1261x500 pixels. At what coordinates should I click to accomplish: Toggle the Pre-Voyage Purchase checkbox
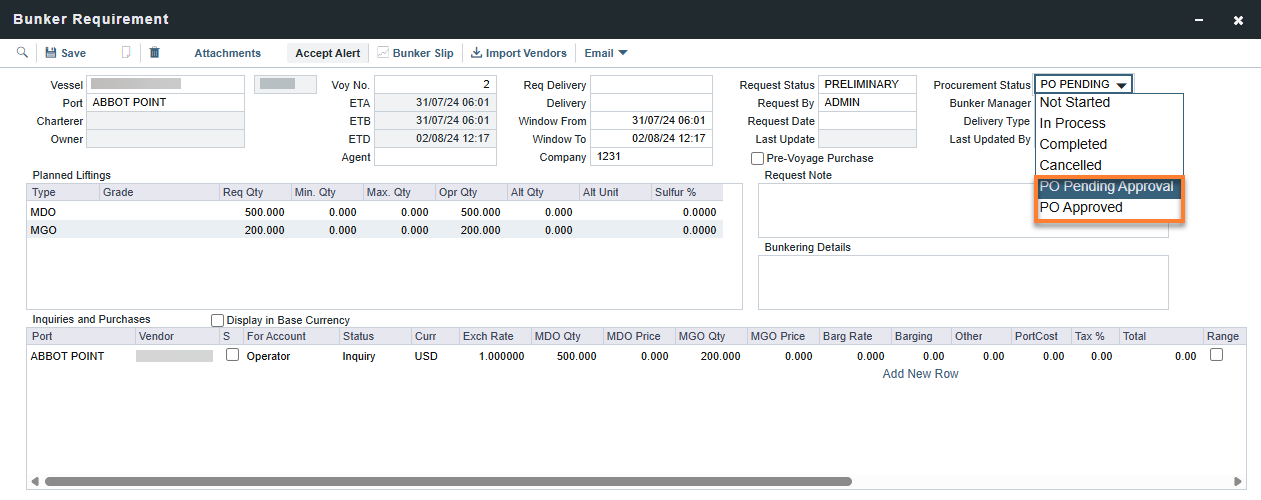(x=758, y=158)
